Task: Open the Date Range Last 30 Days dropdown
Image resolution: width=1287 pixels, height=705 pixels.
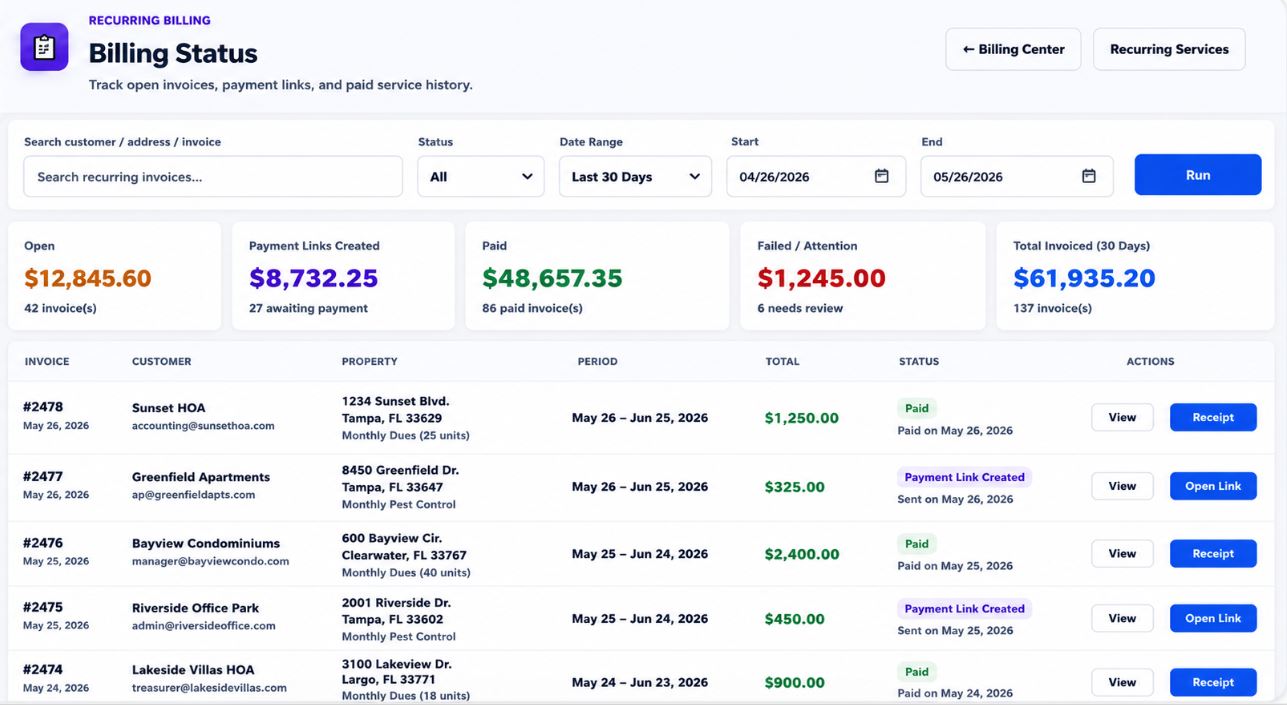Action: point(636,177)
